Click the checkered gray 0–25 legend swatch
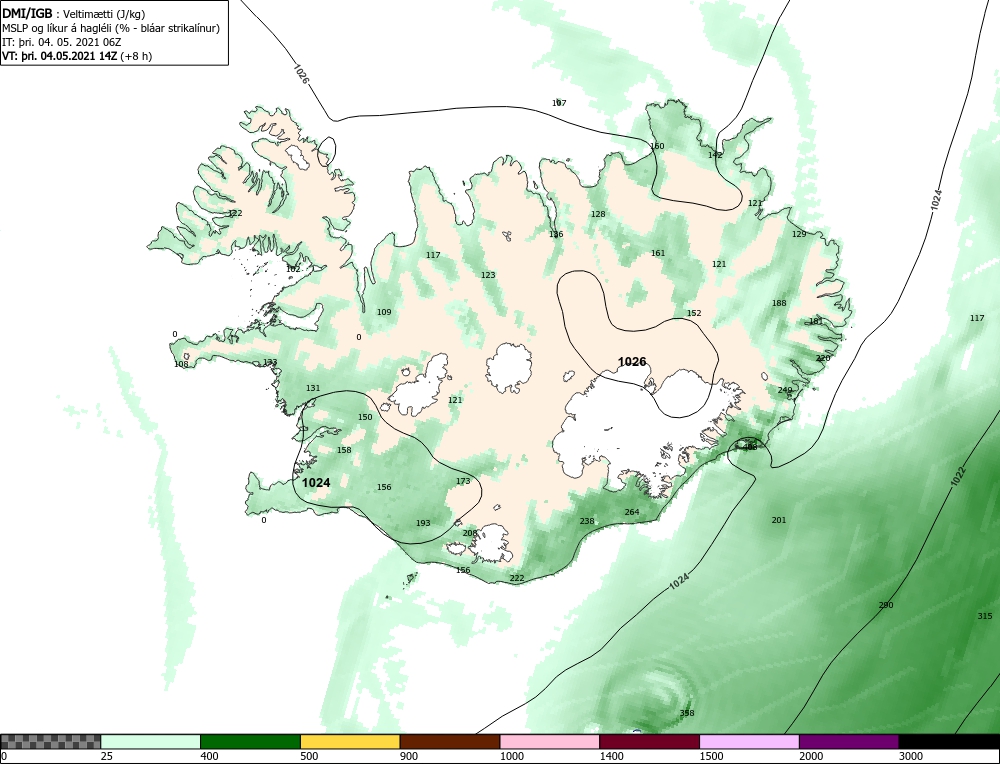 click(50, 742)
